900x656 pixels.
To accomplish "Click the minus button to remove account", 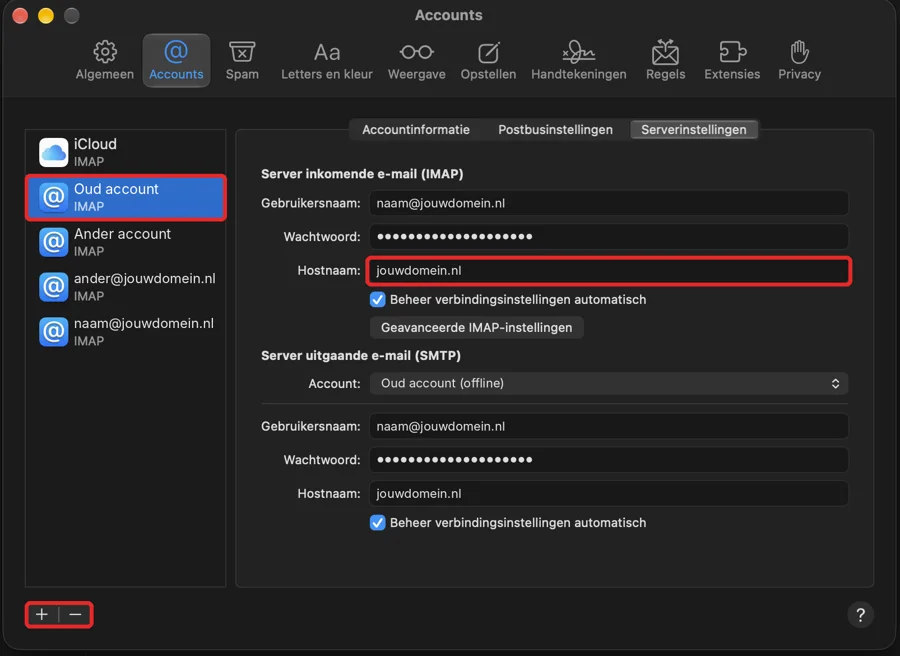I will tap(75, 615).
